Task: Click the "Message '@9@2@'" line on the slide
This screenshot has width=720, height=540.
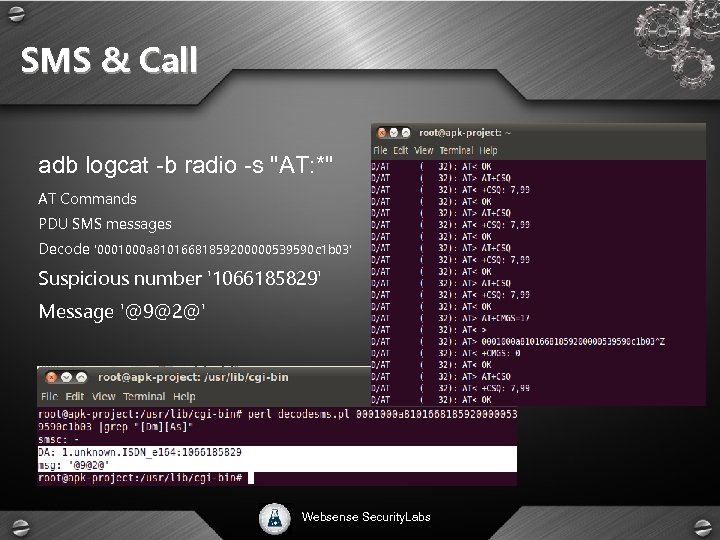Action: coord(122,312)
